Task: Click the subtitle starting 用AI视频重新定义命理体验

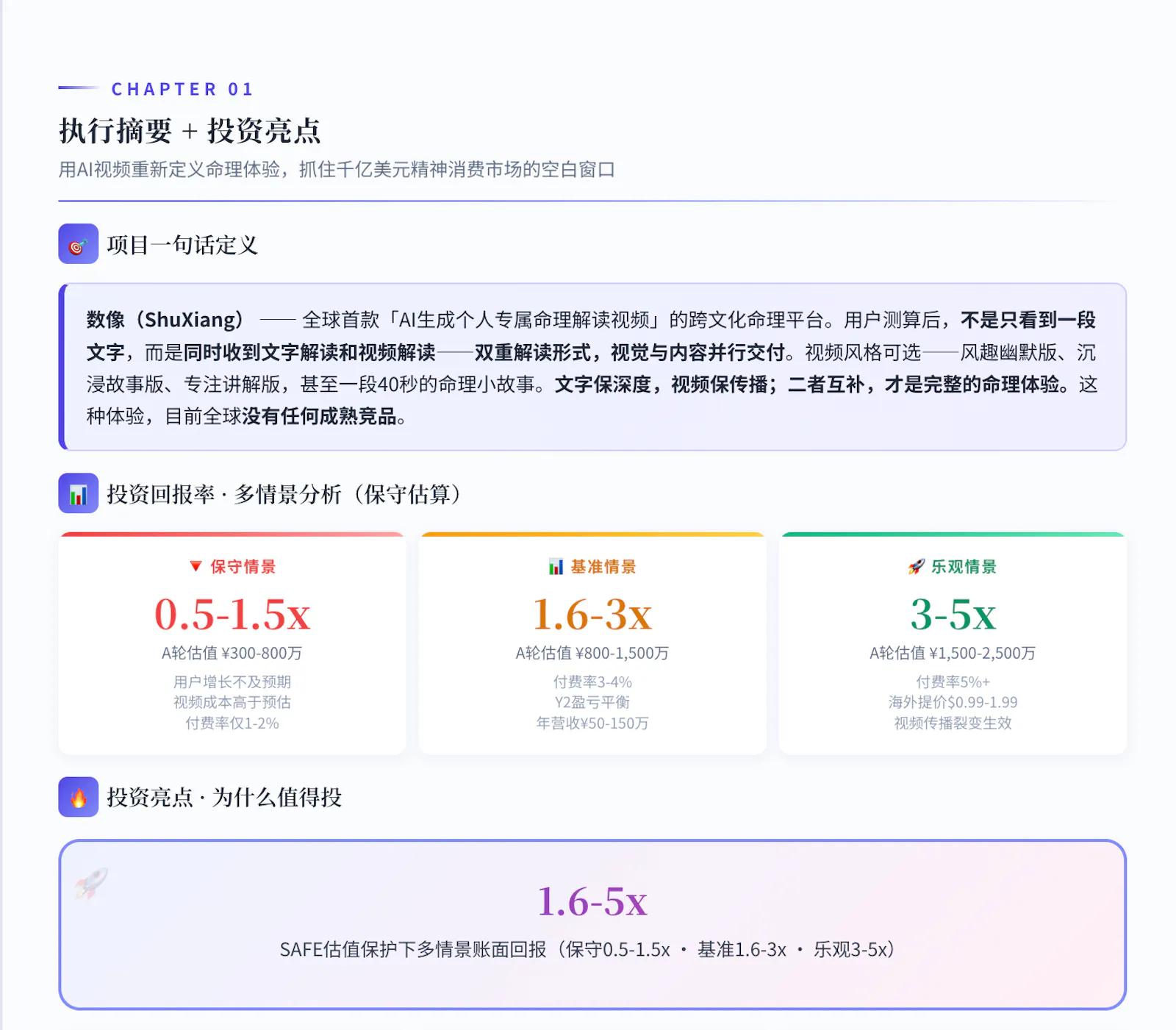Action: (337, 170)
